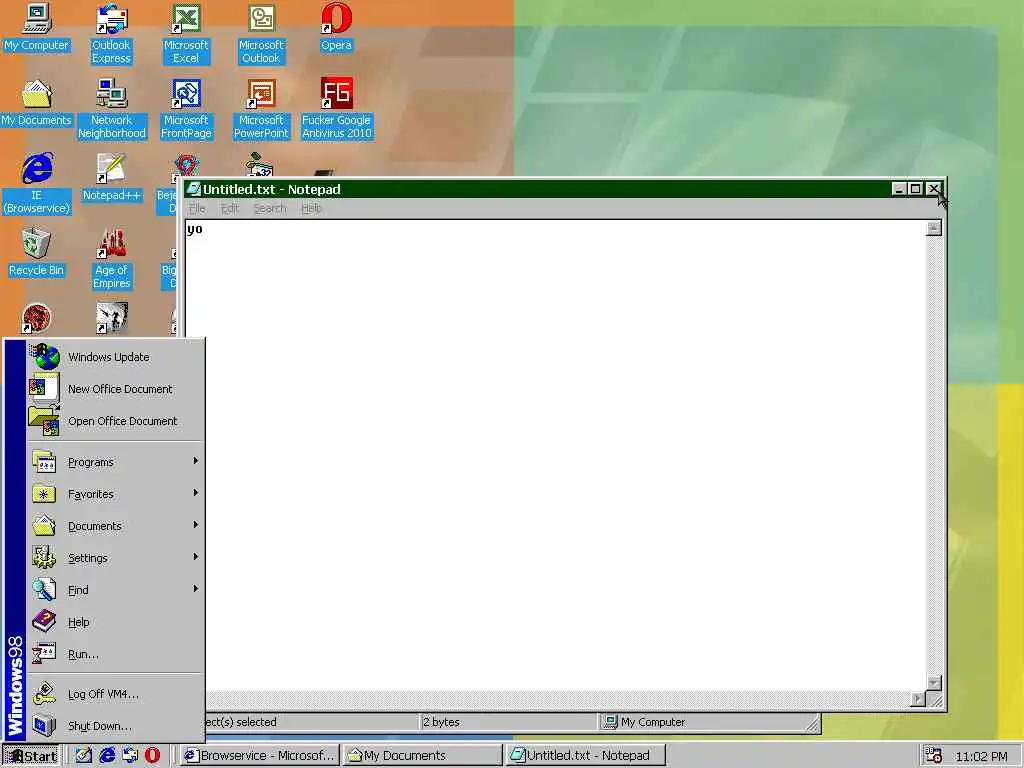Open Outlook Express desktop icon
The width and height of the screenshot is (1024, 768).
click(x=111, y=34)
